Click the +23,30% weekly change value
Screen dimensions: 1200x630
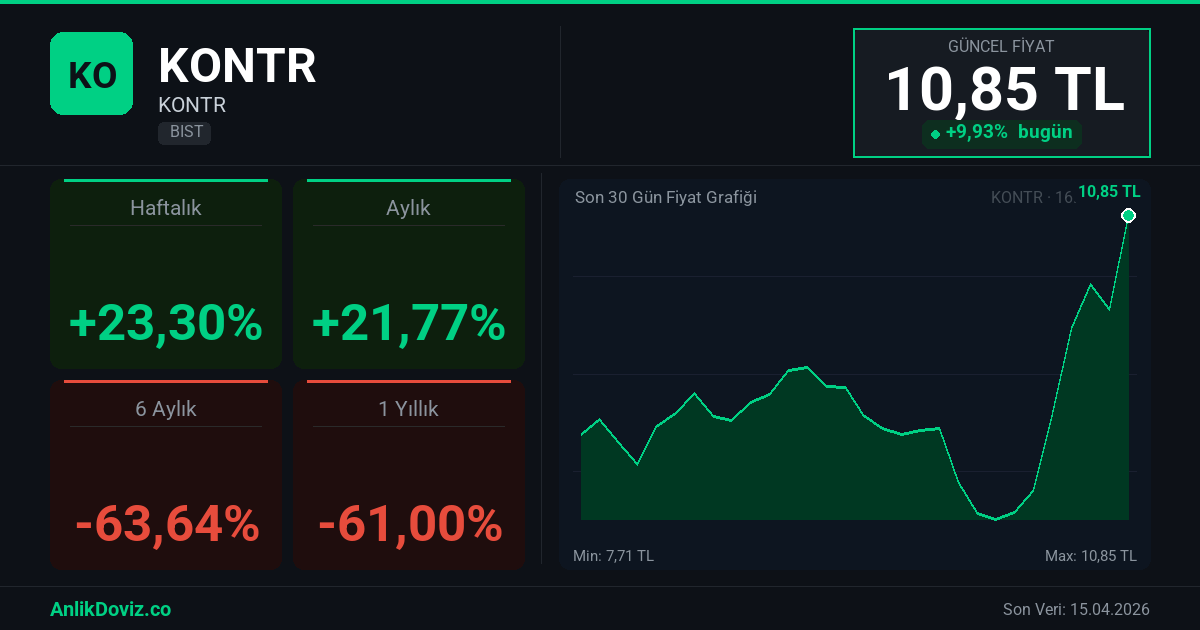[x=166, y=323]
